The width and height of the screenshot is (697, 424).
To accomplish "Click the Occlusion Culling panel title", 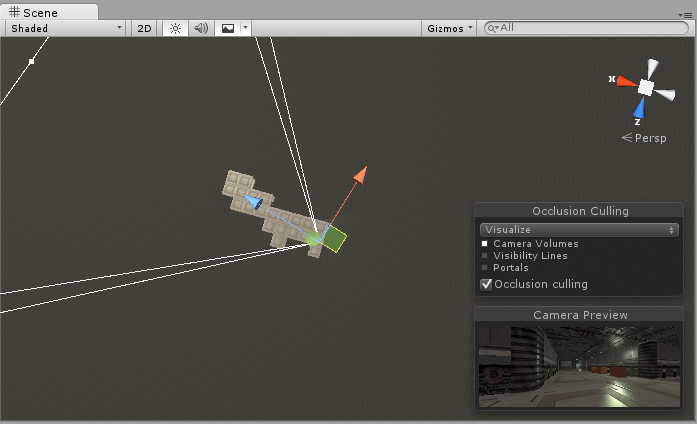I will [581, 211].
